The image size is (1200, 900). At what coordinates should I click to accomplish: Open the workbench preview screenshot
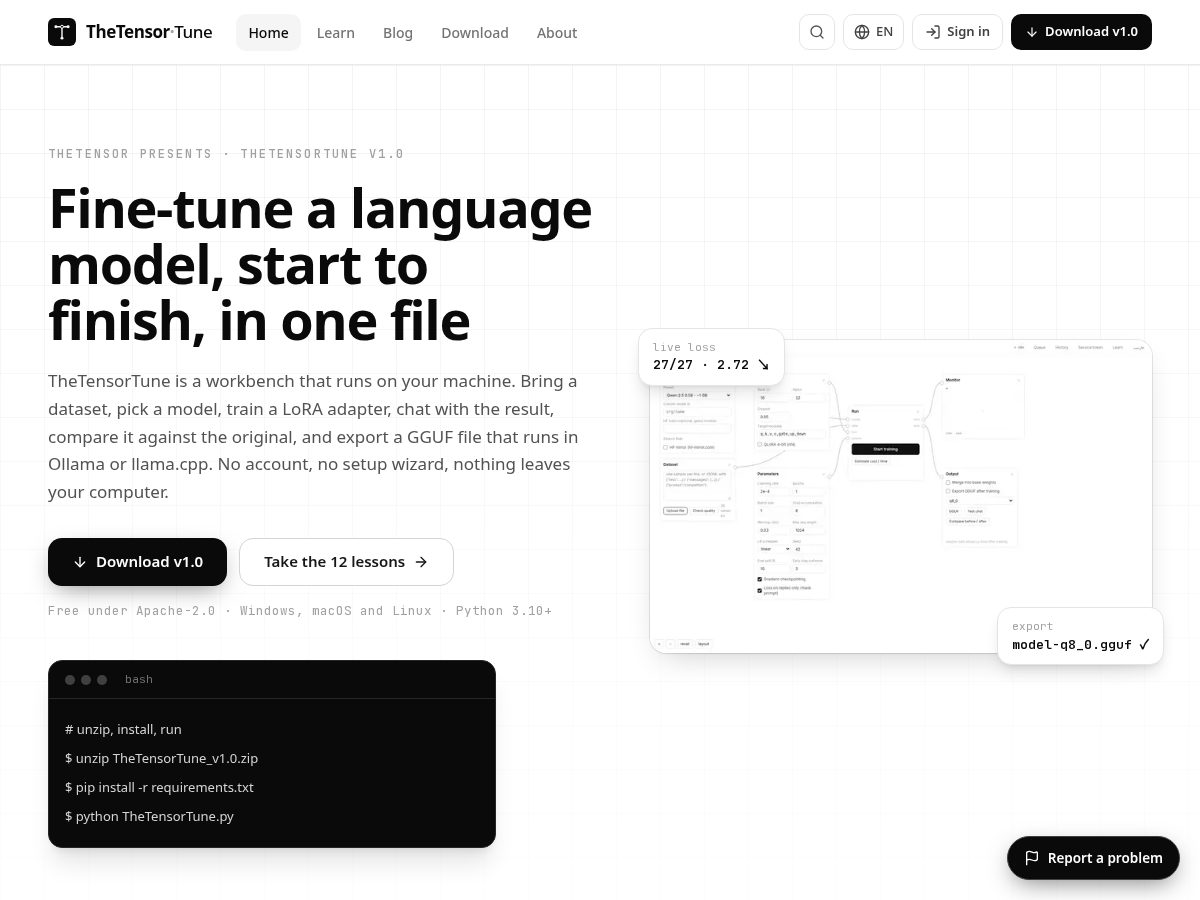click(900, 497)
